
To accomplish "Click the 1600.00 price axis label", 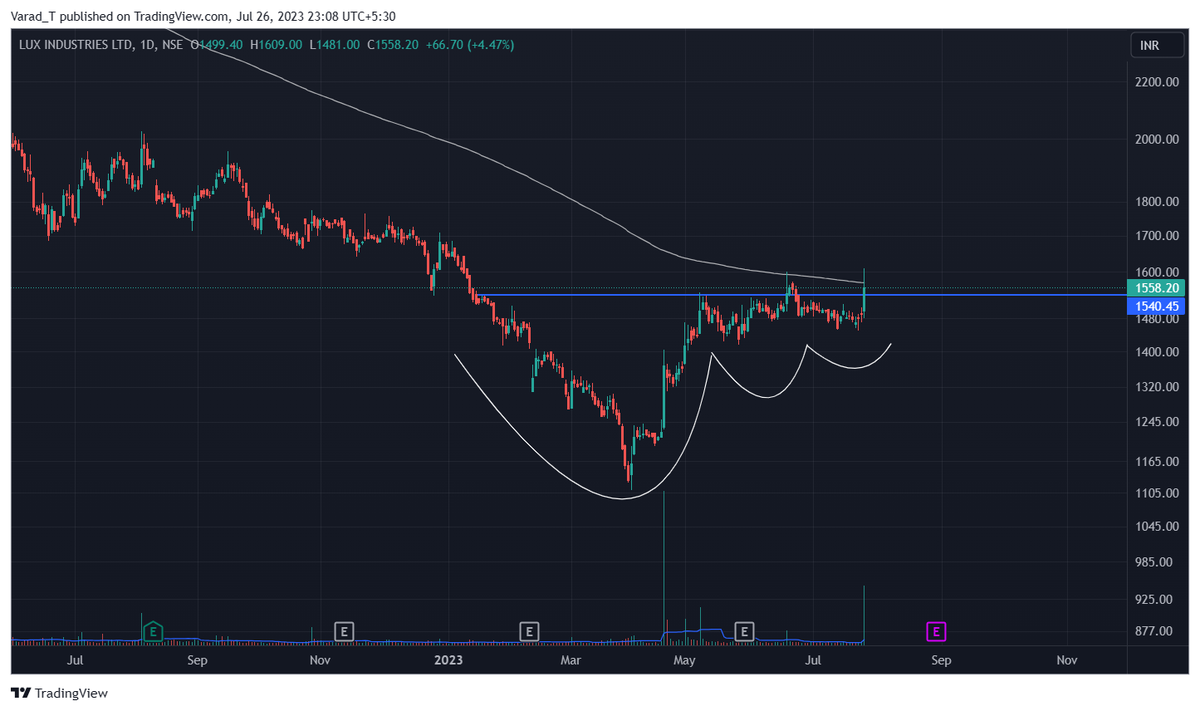I will coord(1159,272).
